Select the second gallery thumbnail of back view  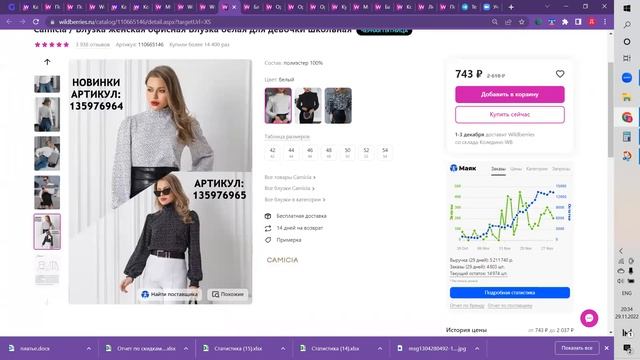point(47,114)
